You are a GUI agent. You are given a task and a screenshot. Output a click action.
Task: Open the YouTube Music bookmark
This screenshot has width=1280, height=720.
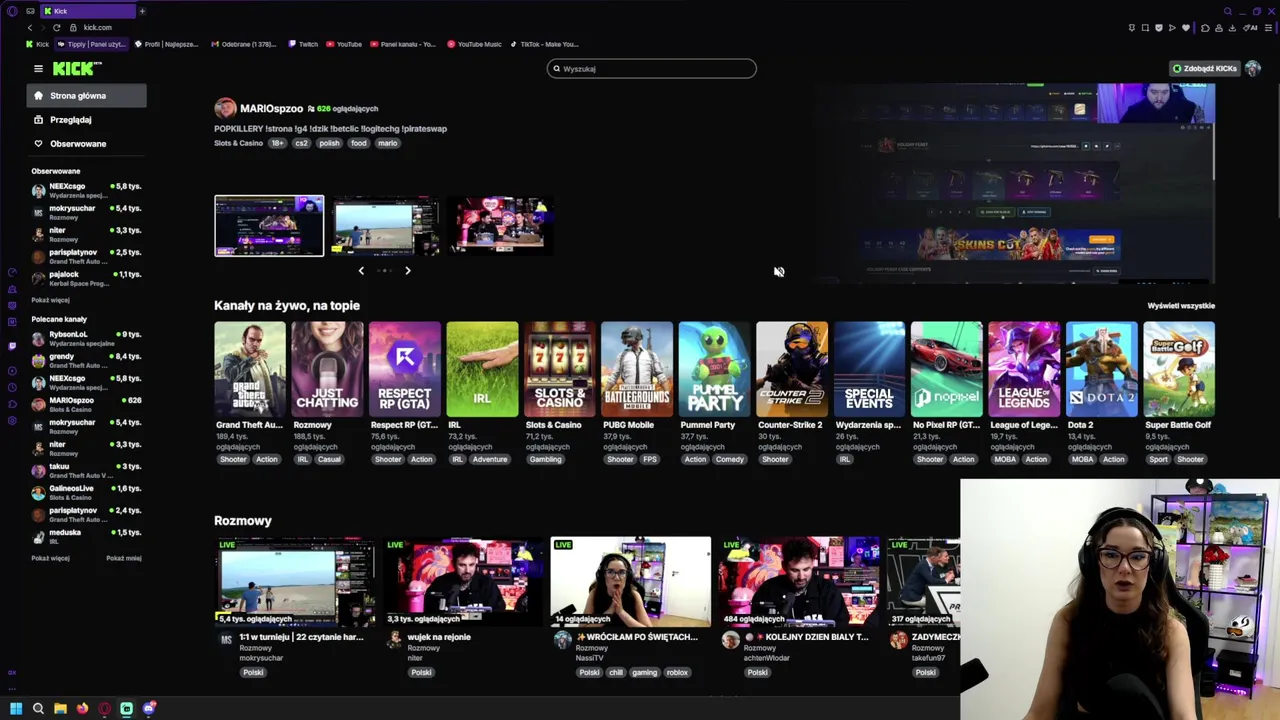point(474,44)
